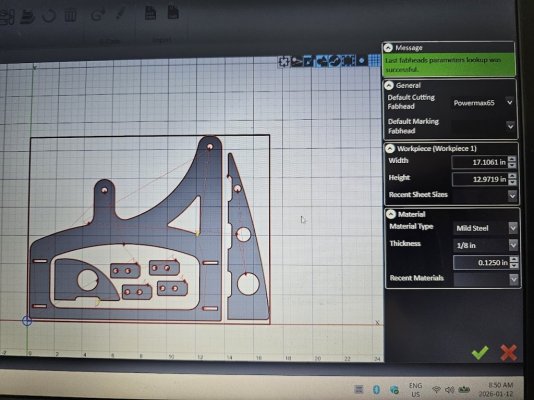Click the green checkmark to accept
This screenshot has height=400, width=534.
point(480,352)
